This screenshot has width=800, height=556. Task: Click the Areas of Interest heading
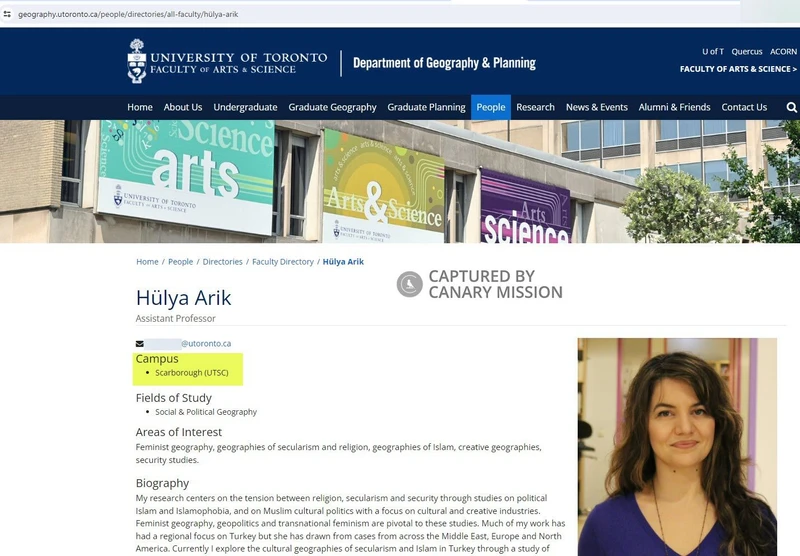pos(179,432)
